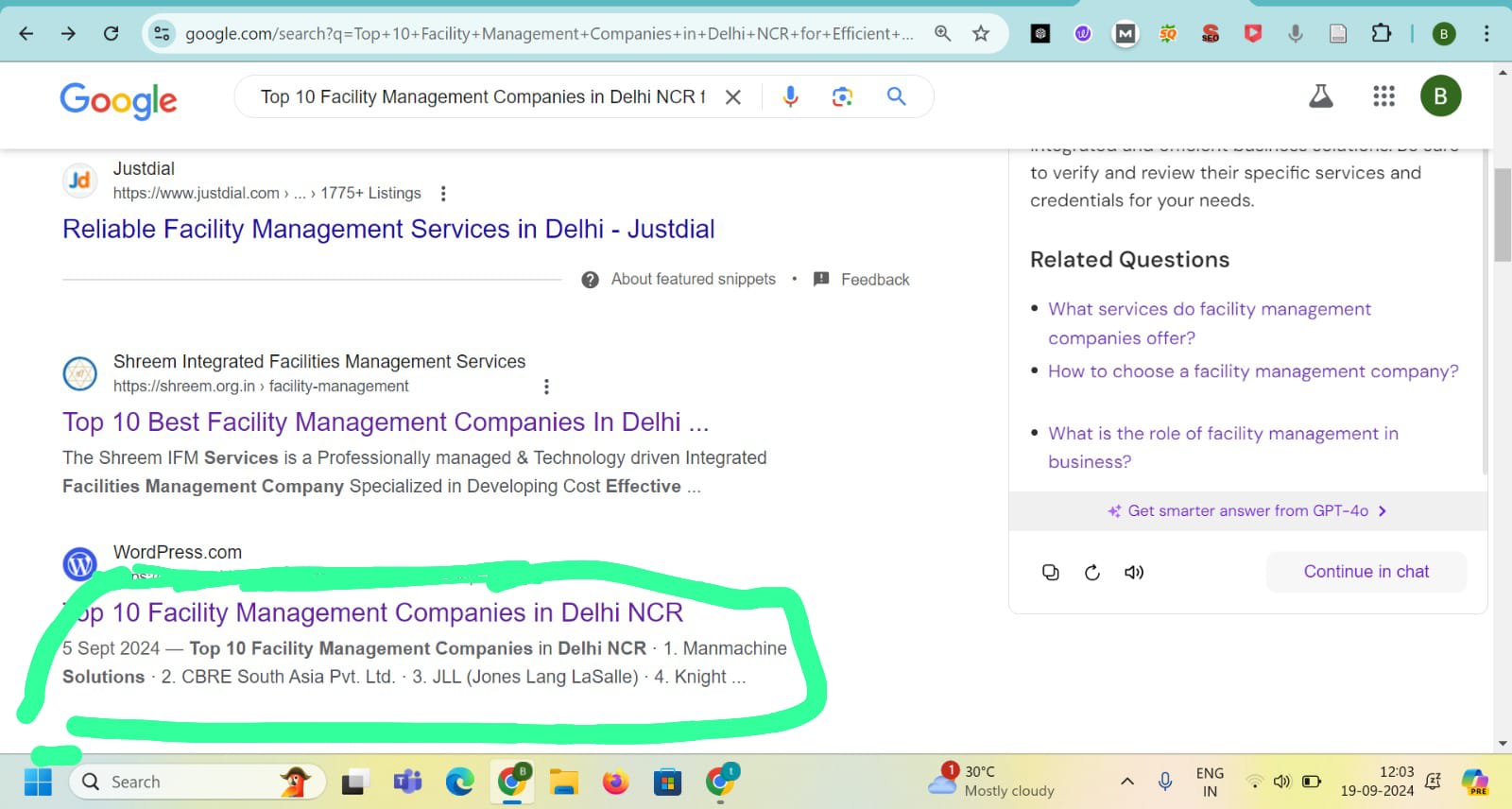Viewport: 1512px width, 809px height.
Task: Open the Reliable Facility Management Services Justdial link
Action: click(388, 230)
